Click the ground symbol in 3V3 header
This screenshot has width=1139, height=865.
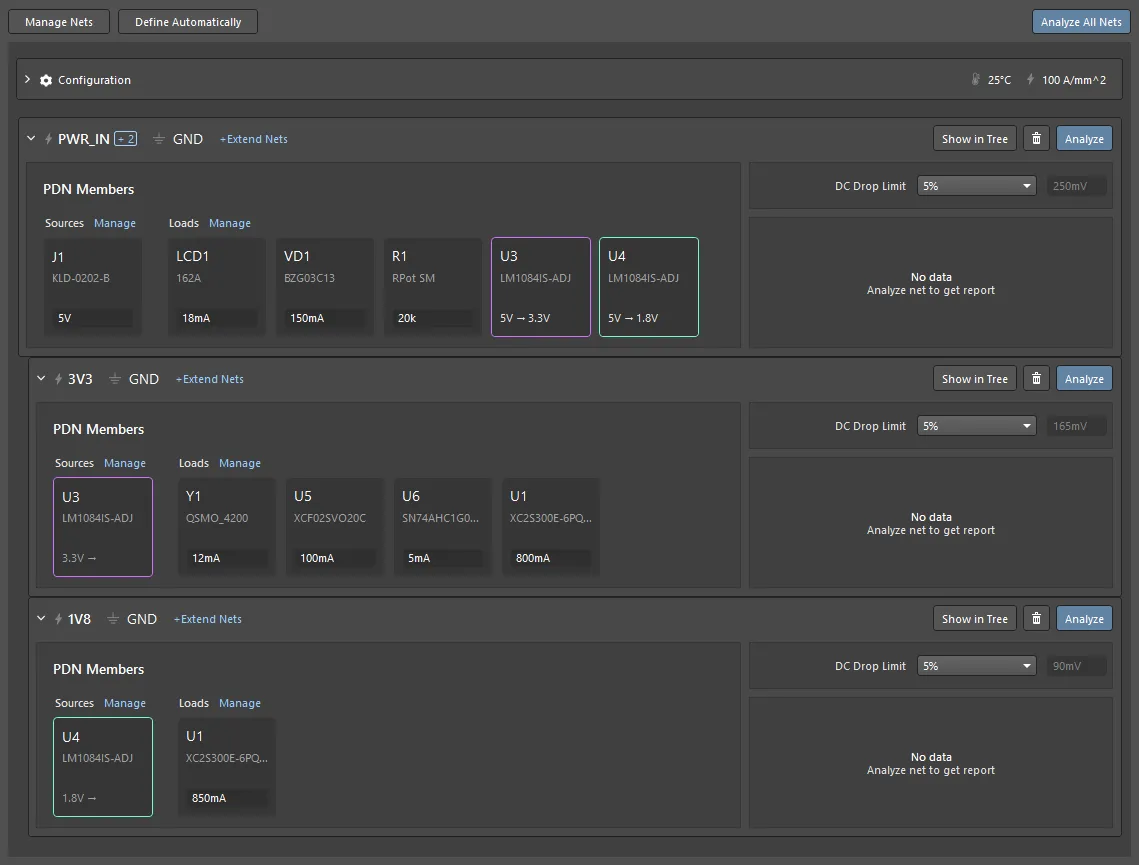(115, 379)
